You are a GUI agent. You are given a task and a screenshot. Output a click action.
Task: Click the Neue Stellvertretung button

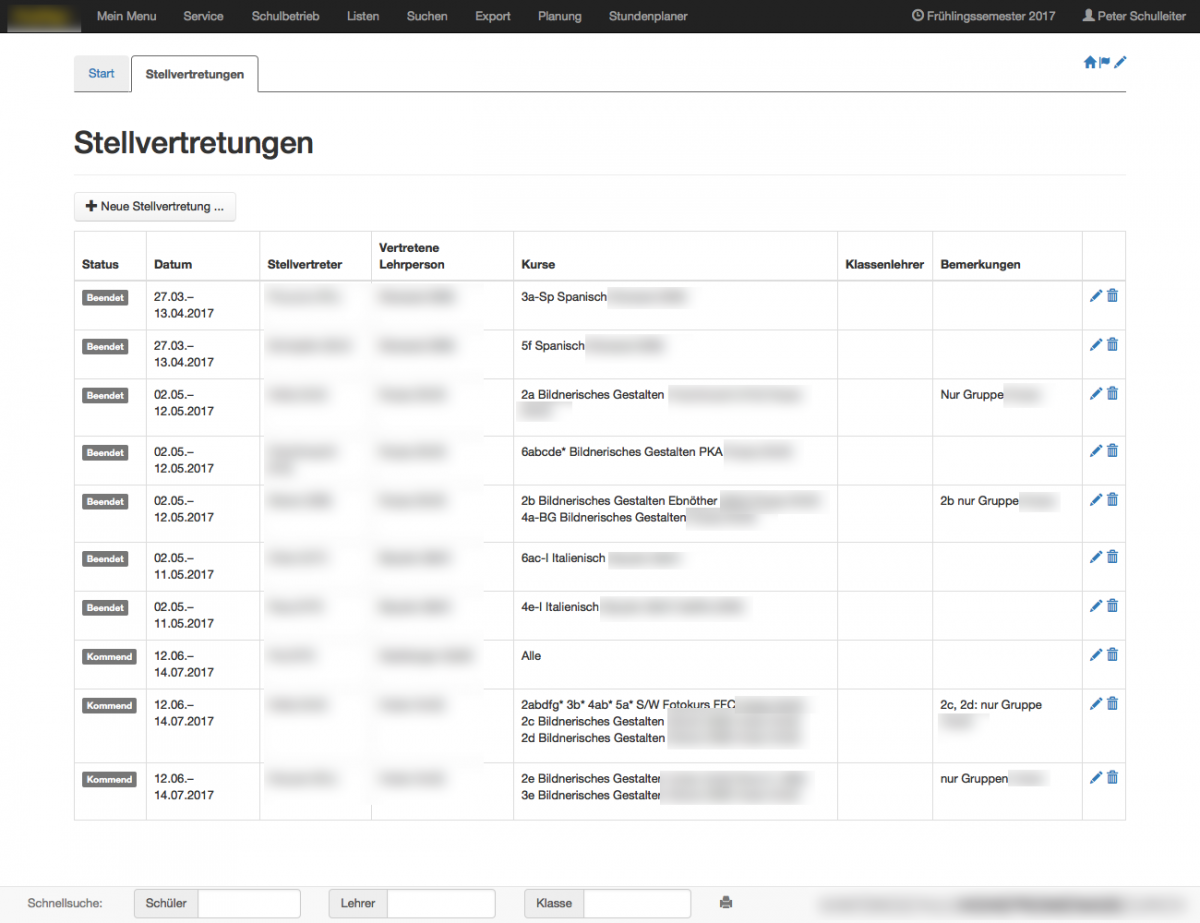pos(155,207)
